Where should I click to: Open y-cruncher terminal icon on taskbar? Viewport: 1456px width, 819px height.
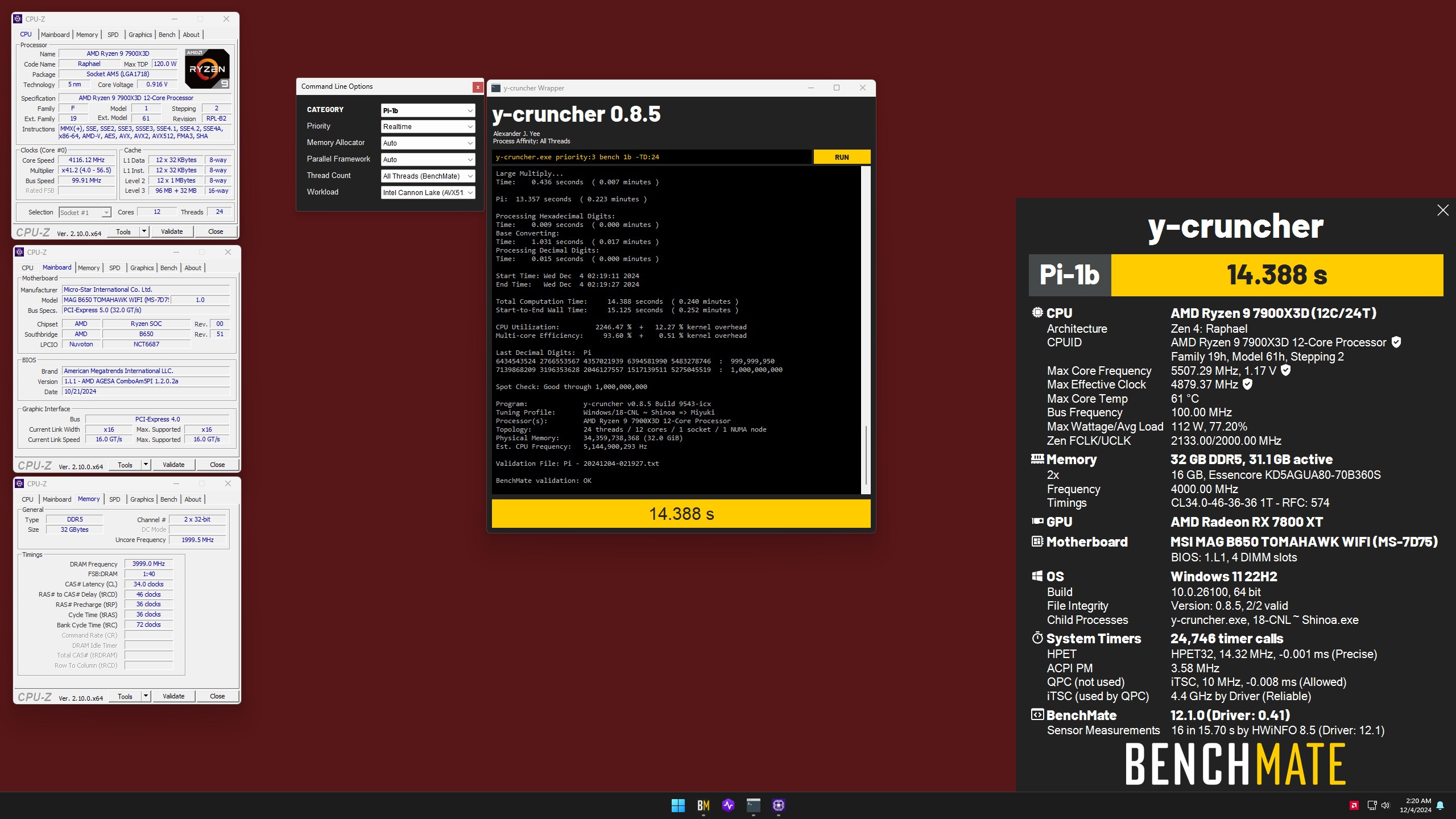(754, 805)
